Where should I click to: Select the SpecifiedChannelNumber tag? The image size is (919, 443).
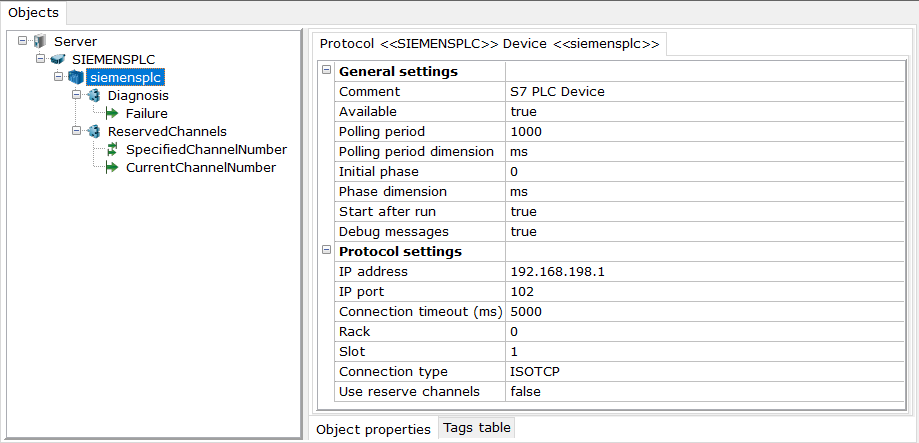point(206,149)
